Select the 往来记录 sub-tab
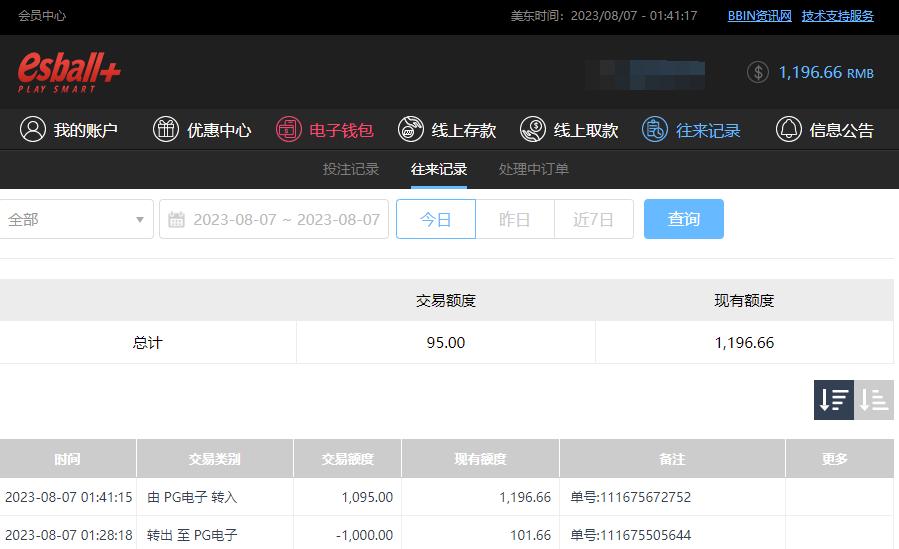 click(439, 169)
